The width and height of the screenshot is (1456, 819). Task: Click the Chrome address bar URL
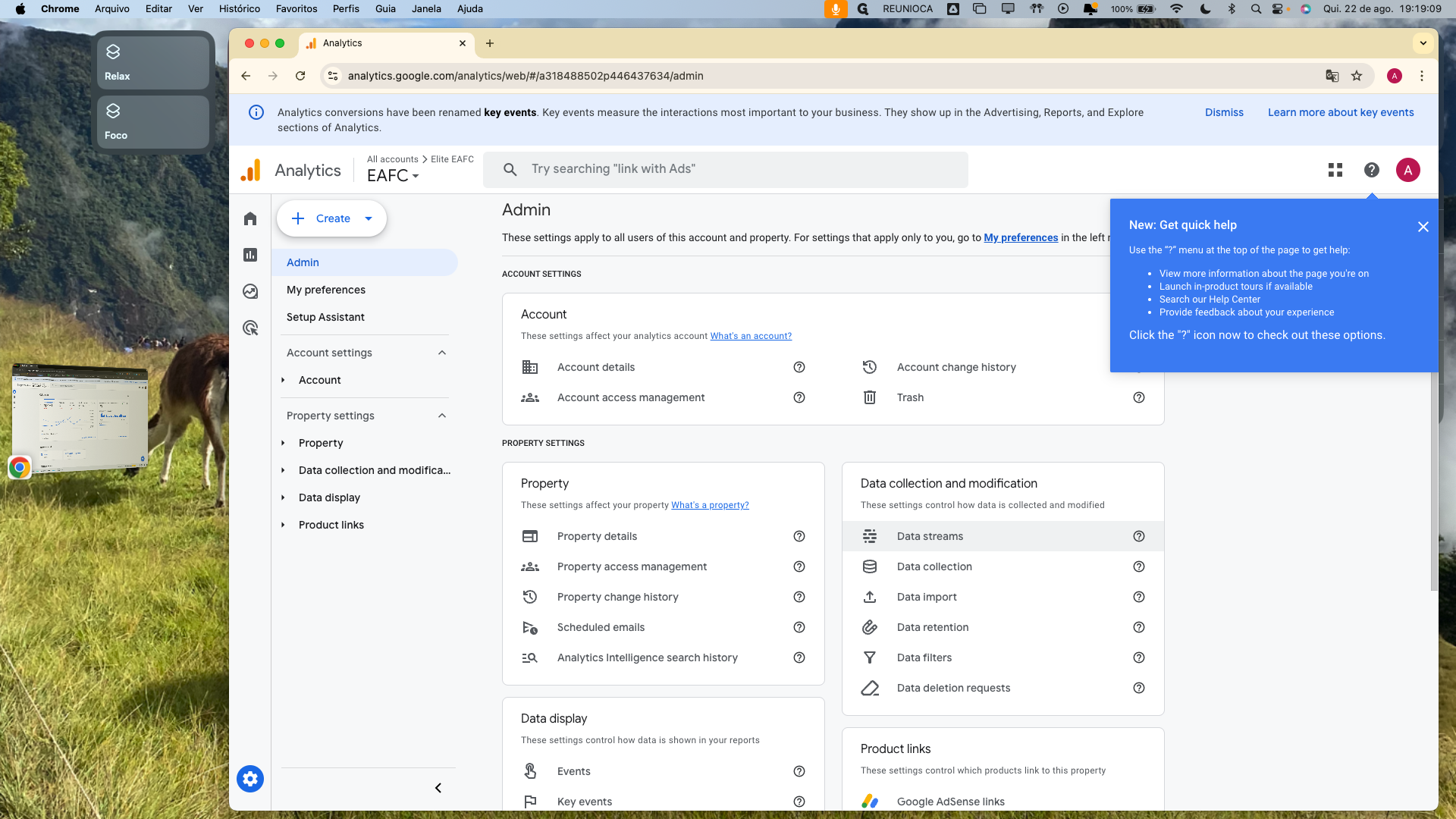point(526,76)
